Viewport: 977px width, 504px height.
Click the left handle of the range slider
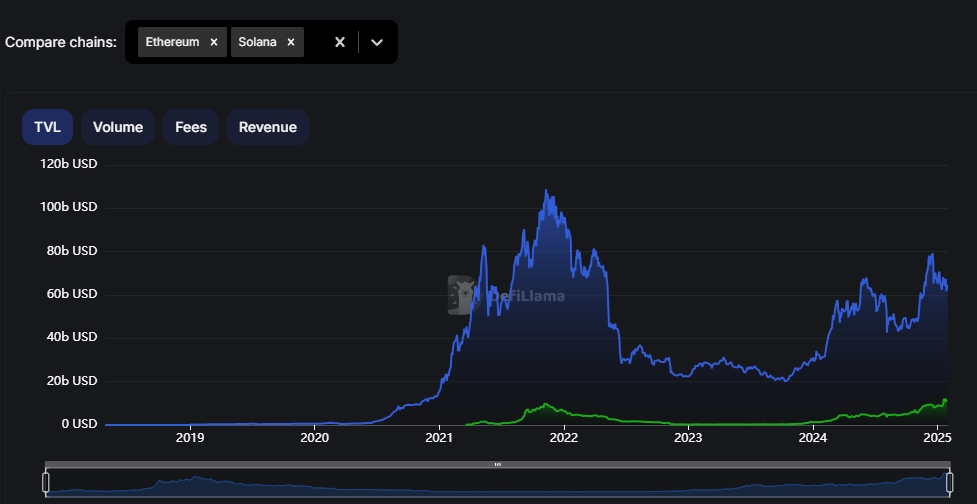pyautogui.click(x=46, y=482)
